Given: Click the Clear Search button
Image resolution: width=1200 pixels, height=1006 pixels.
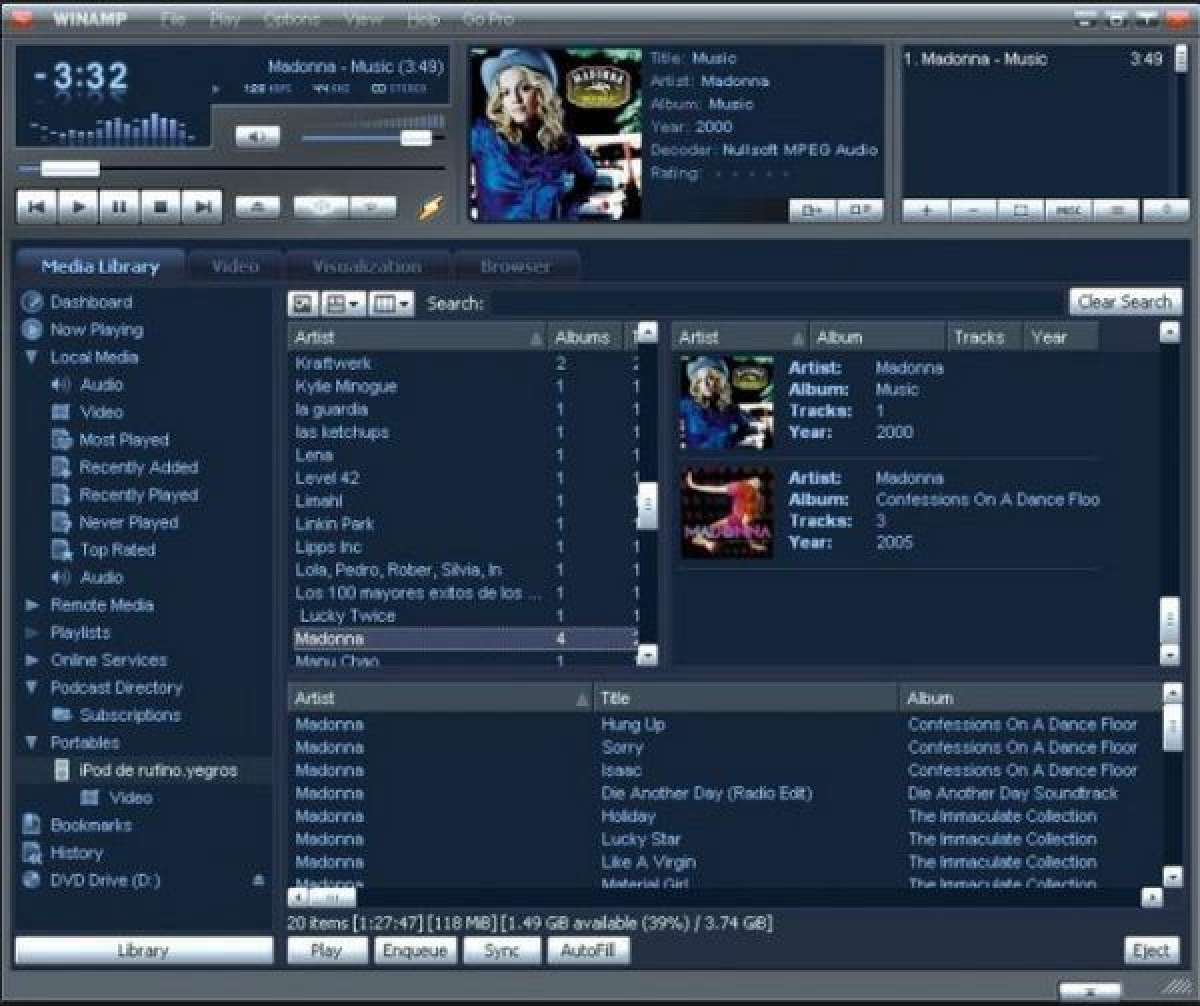Looking at the screenshot, I should [x=1124, y=302].
